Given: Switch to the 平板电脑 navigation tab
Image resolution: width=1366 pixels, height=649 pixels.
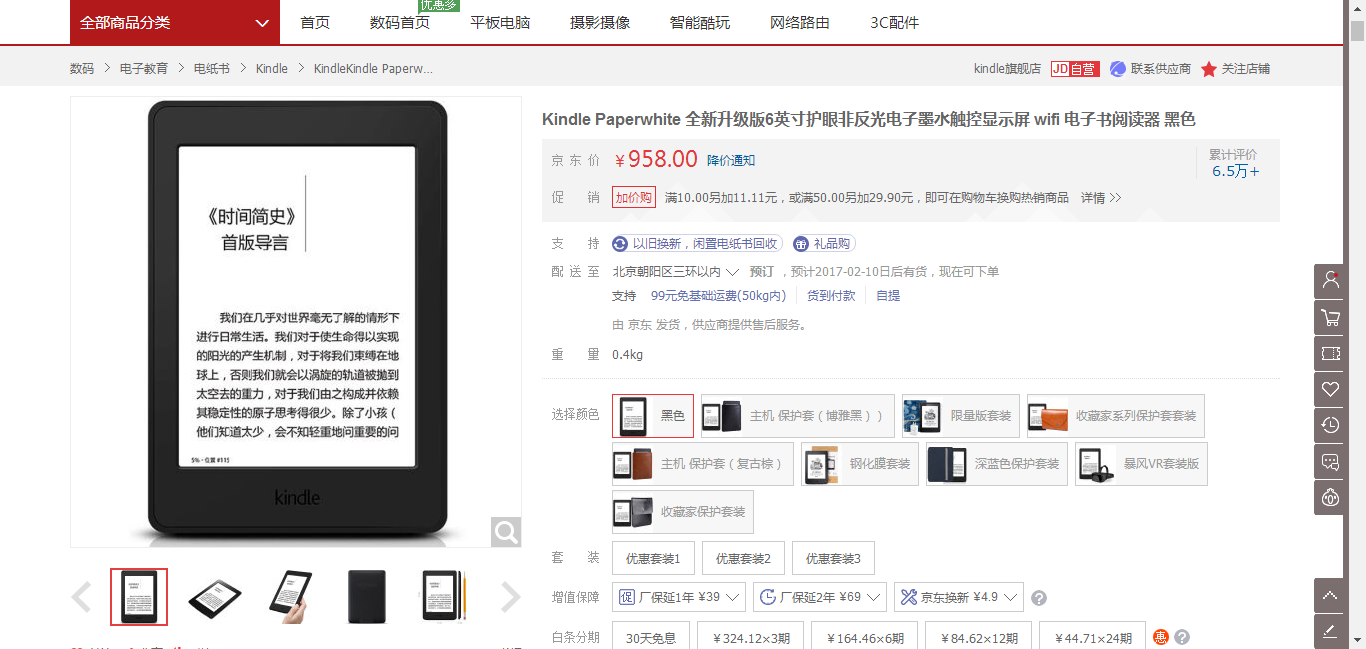Looking at the screenshot, I should [500, 22].
